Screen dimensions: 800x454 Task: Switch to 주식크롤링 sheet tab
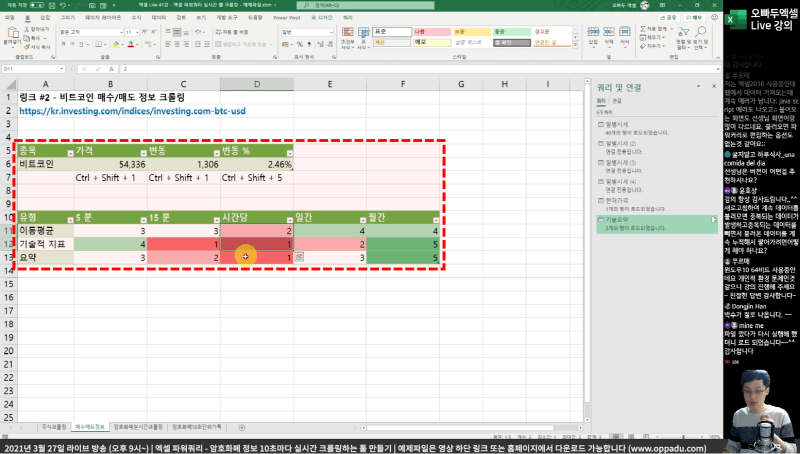click(x=49, y=426)
